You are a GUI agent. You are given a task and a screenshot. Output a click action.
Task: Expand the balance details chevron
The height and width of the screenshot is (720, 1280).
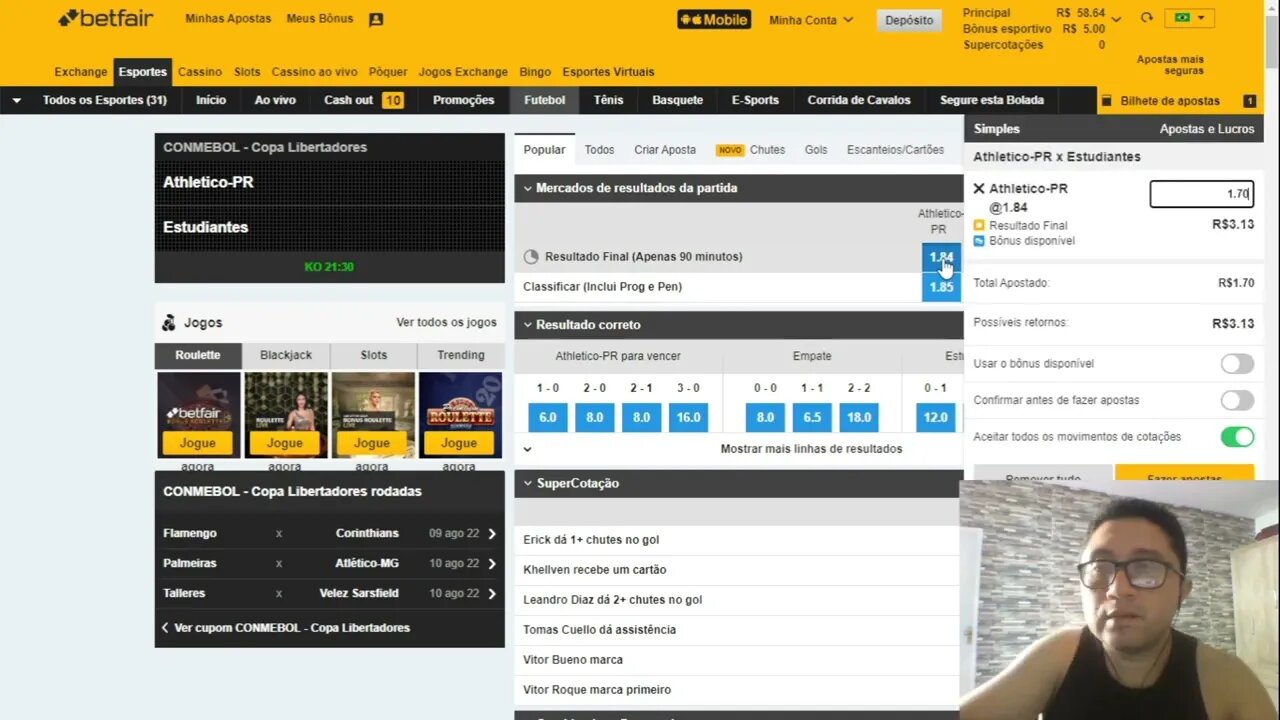(1117, 20)
